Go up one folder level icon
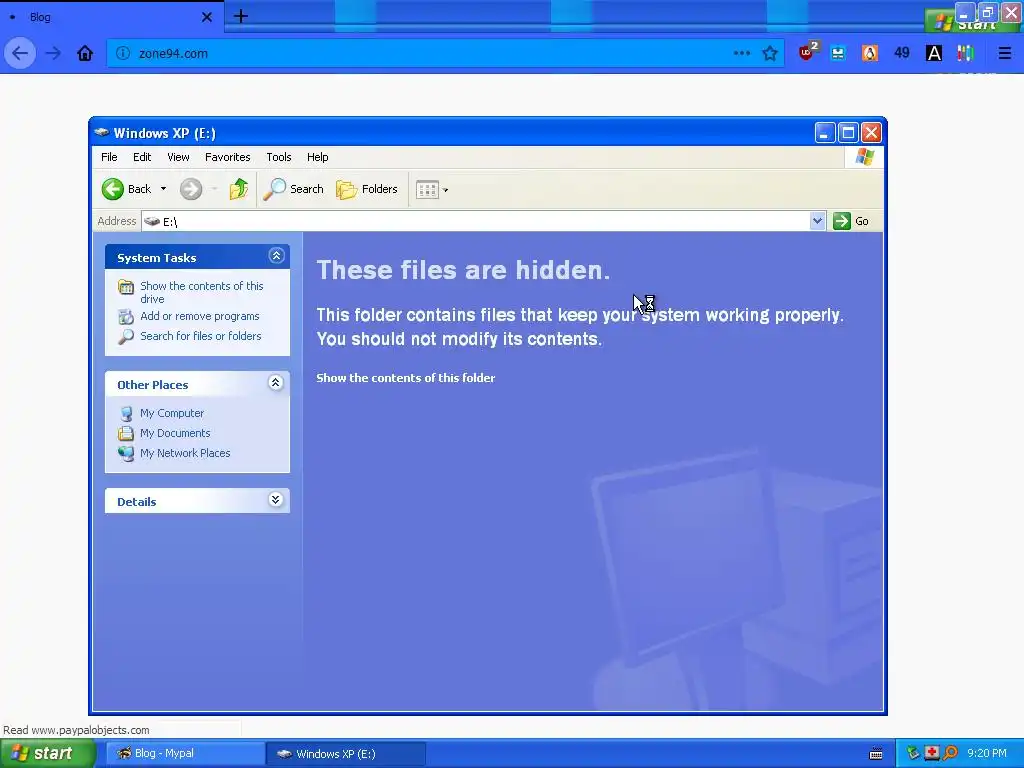Viewport: 1024px width, 768px height. tap(239, 189)
